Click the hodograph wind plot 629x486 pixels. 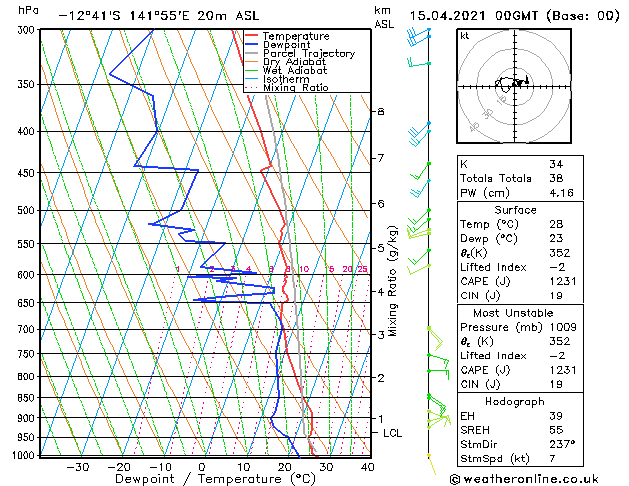coord(514,86)
